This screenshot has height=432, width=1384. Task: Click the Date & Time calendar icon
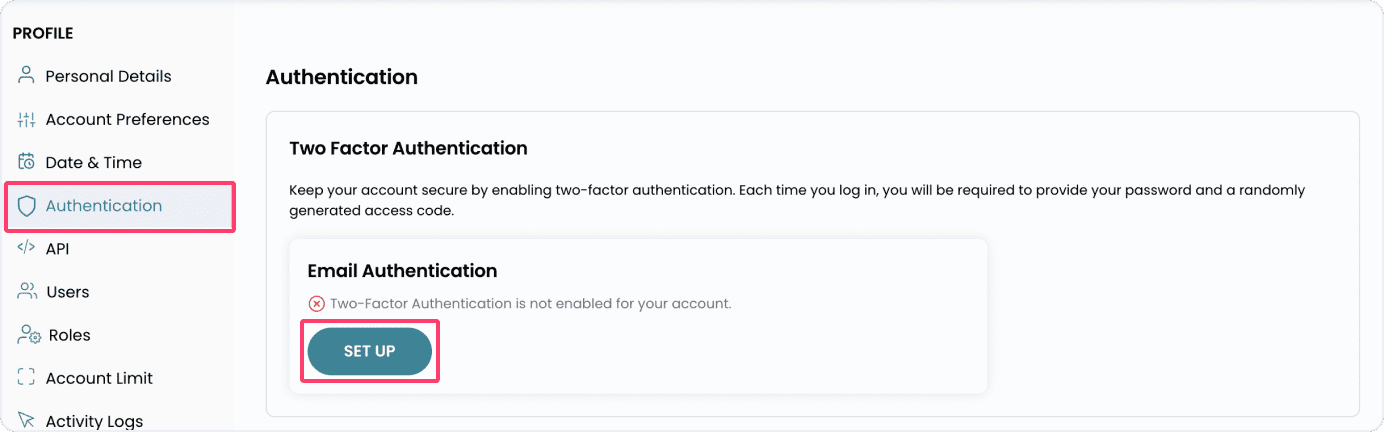coord(27,162)
